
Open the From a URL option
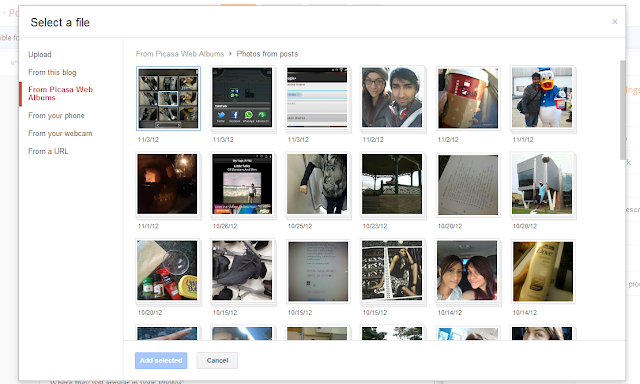[48, 151]
